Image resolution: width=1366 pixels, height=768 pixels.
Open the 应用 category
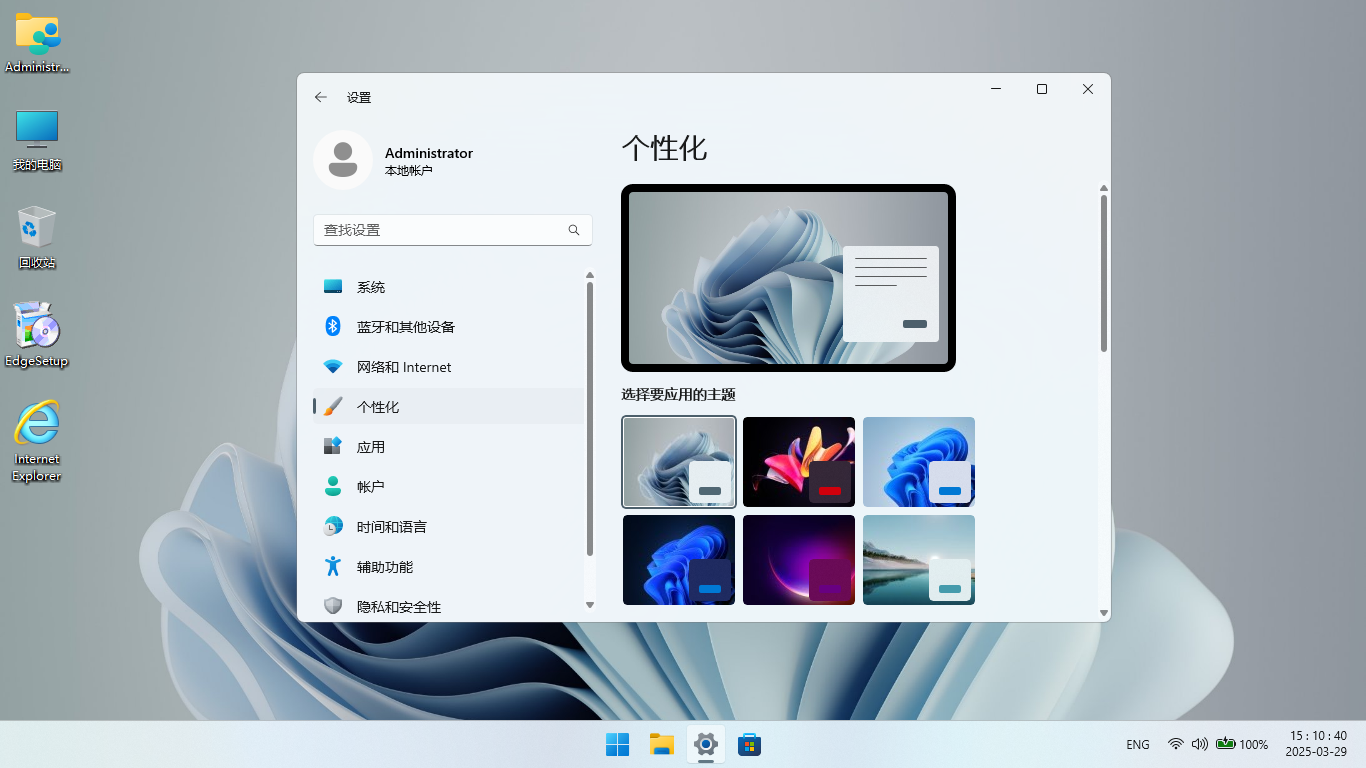(x=448, y=447)
